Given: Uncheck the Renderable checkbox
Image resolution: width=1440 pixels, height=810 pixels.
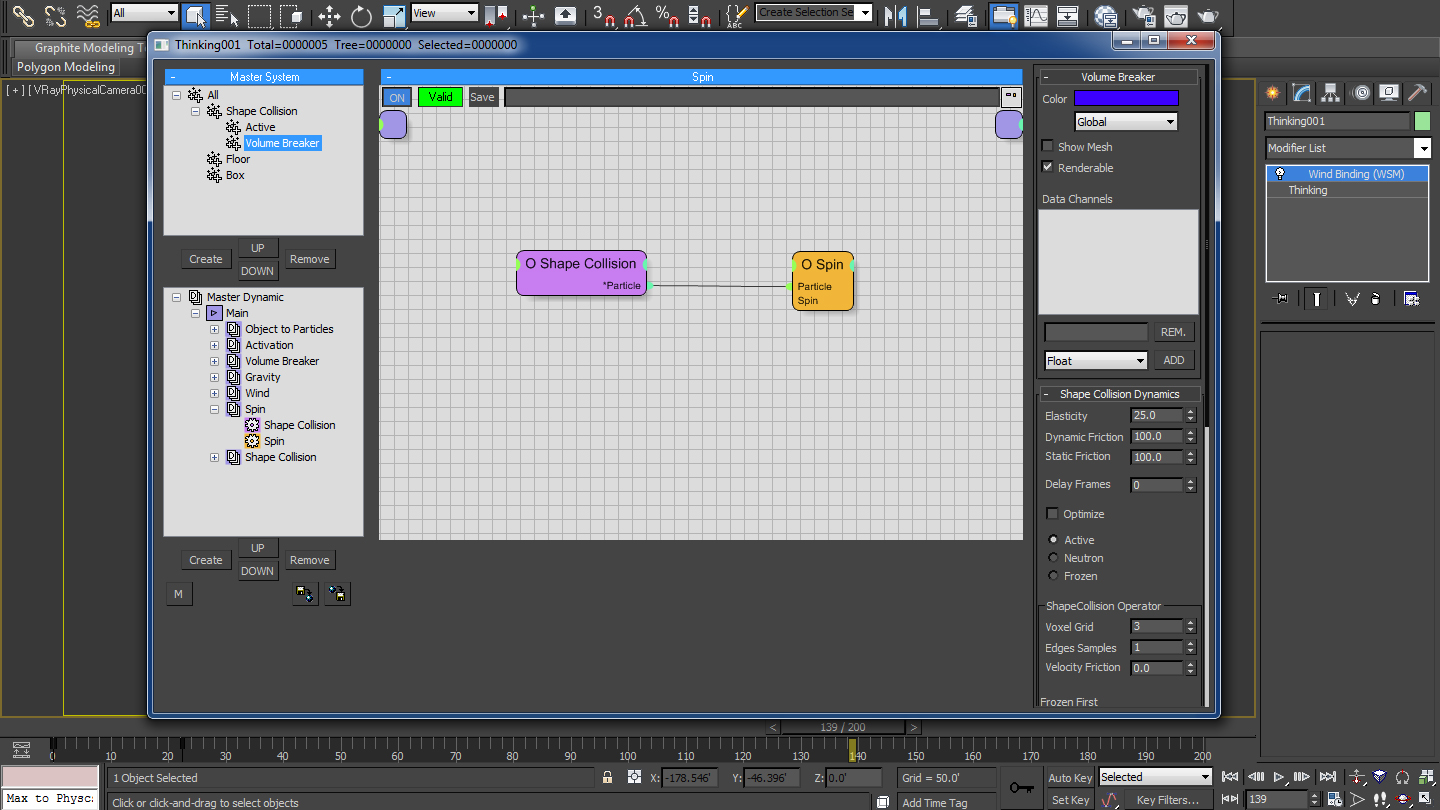Looking at the screenshot, I should pos(1048,167).
